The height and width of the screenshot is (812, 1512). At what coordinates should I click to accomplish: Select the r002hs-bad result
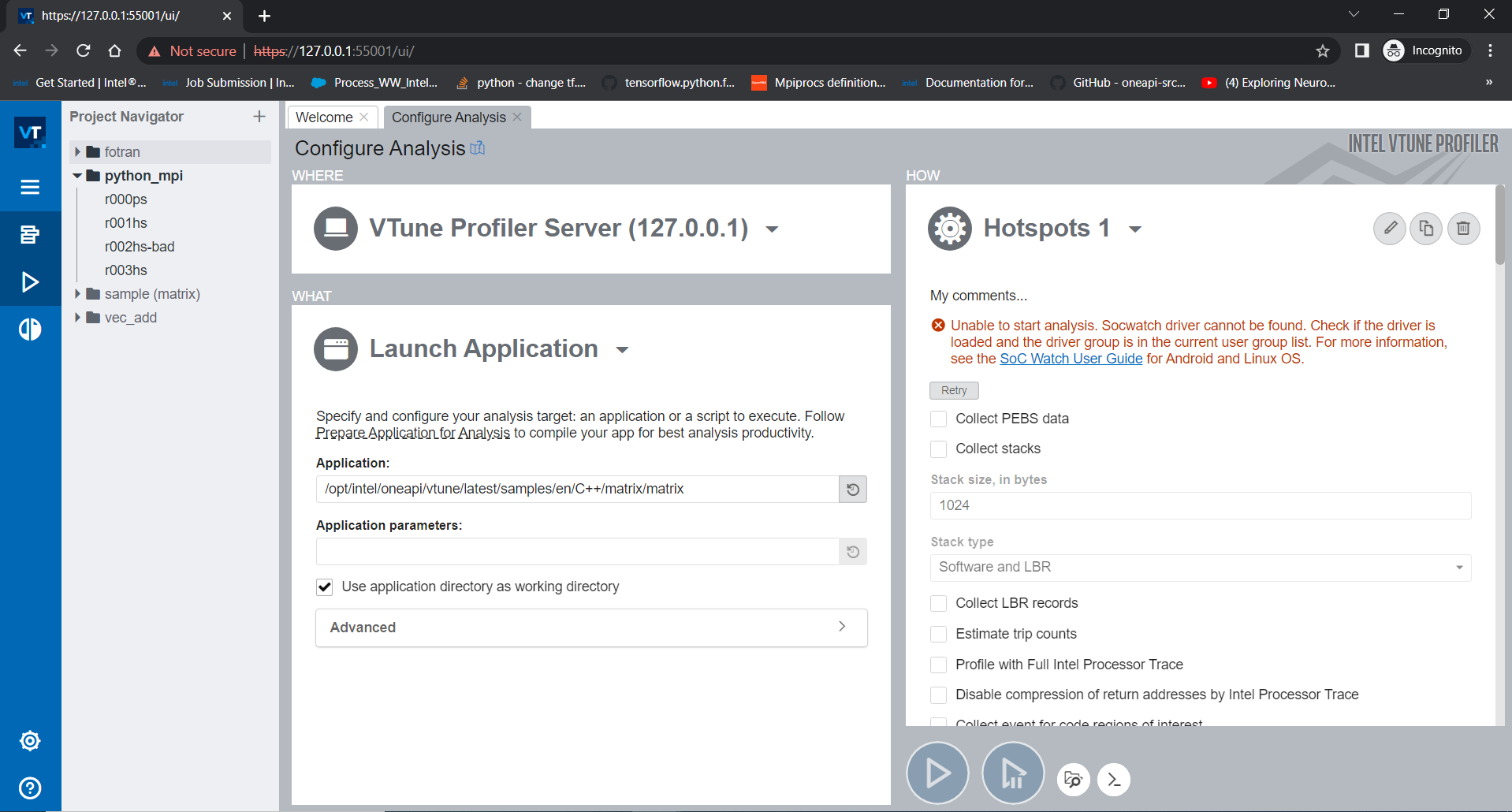tap(140, 247)
